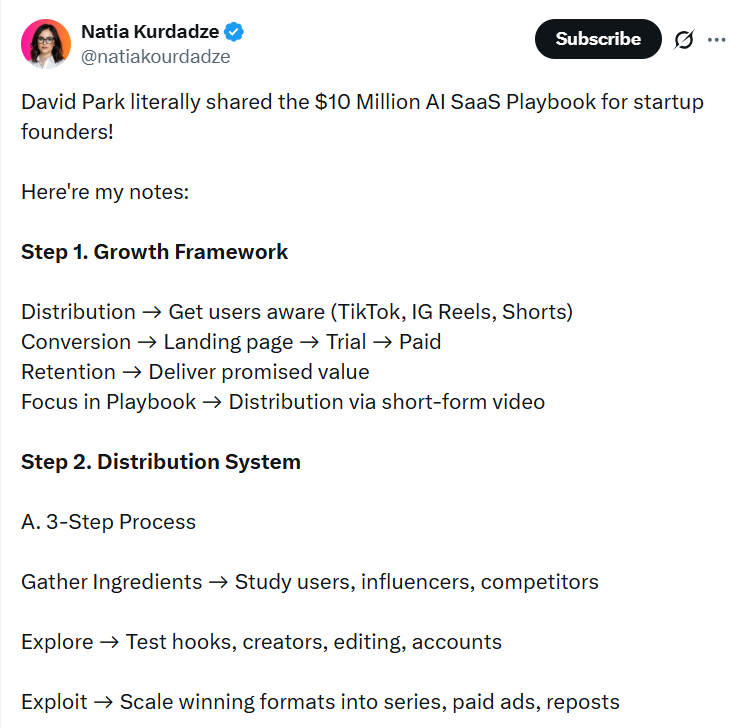Screen dimensions: 748x728
Task: Click Natia Kurdadze's profile avatar
Action: pyautogui.click(x=46, y=44)
